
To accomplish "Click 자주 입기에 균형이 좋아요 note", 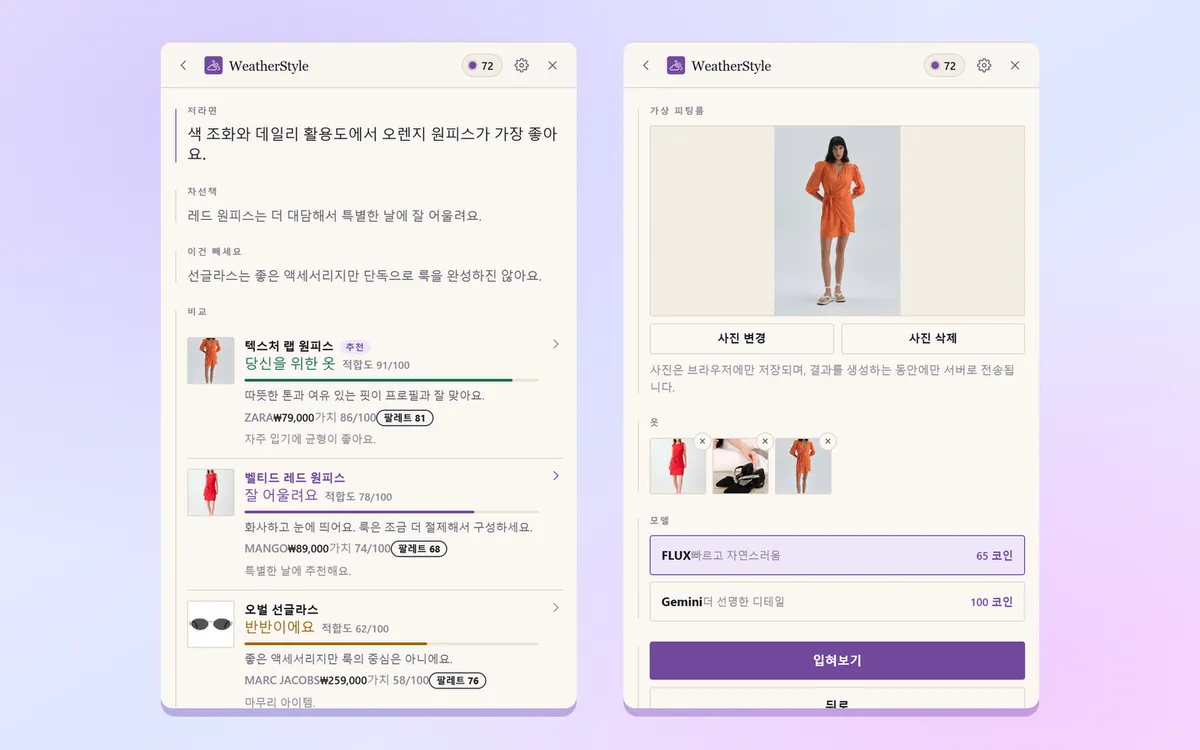I will pyautogui.click(x=310, y=439).
